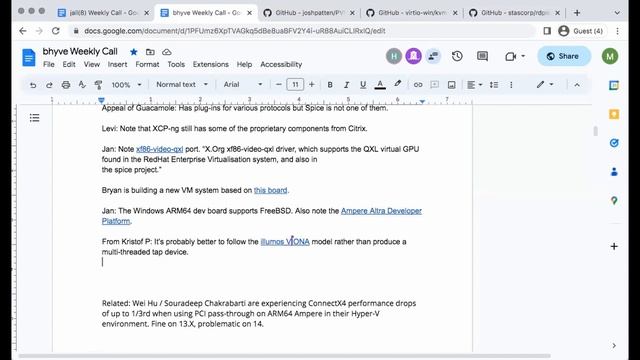
Task: Open the illumos VIONA link
Action: (x=285, y=242)
